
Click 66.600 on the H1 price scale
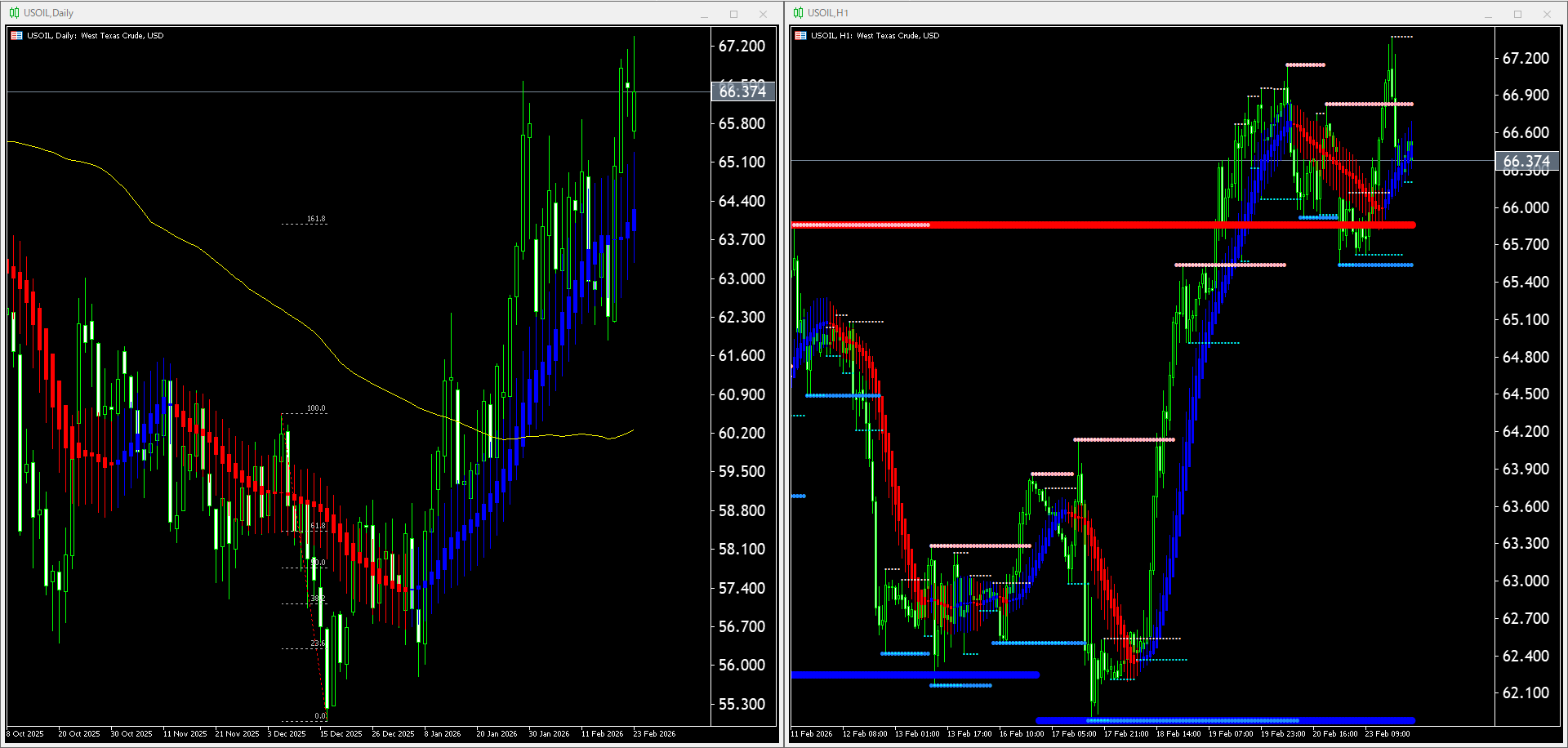tap(1526, 133)
